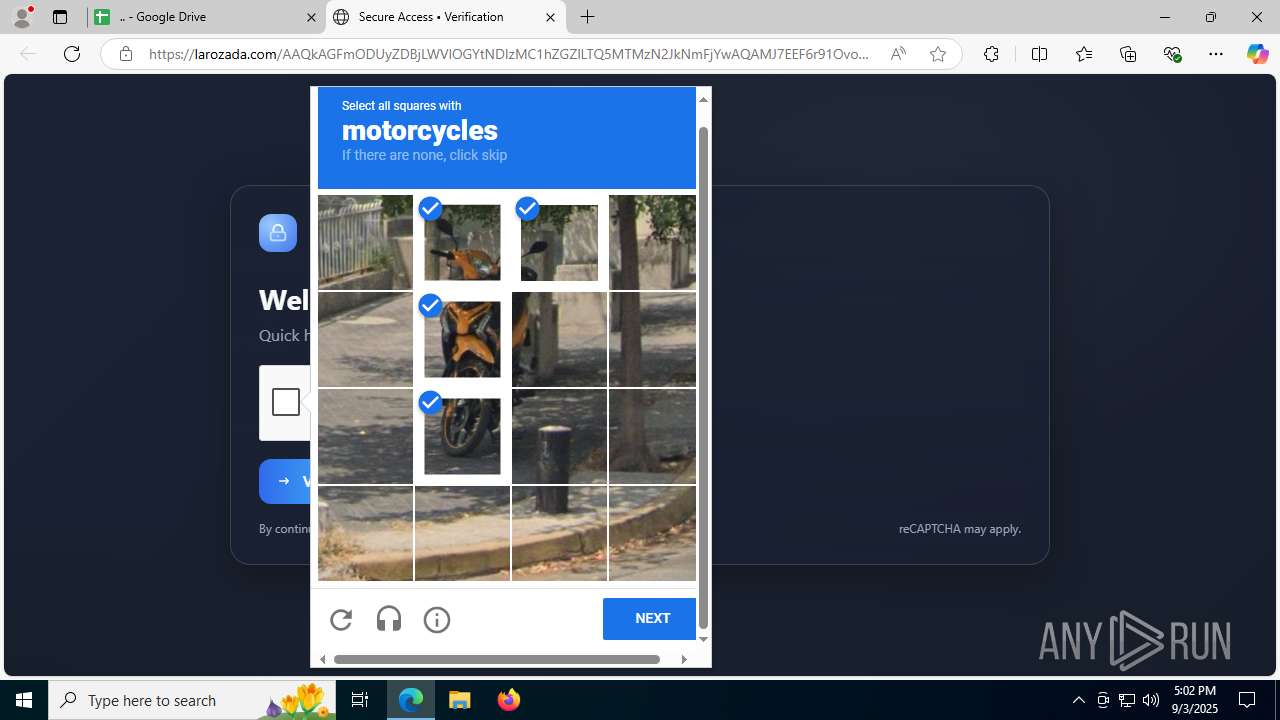1280x720 pixels.
Task: Deselect the top motorcycle tile with handlebars
Action: (x=462, y=242)
